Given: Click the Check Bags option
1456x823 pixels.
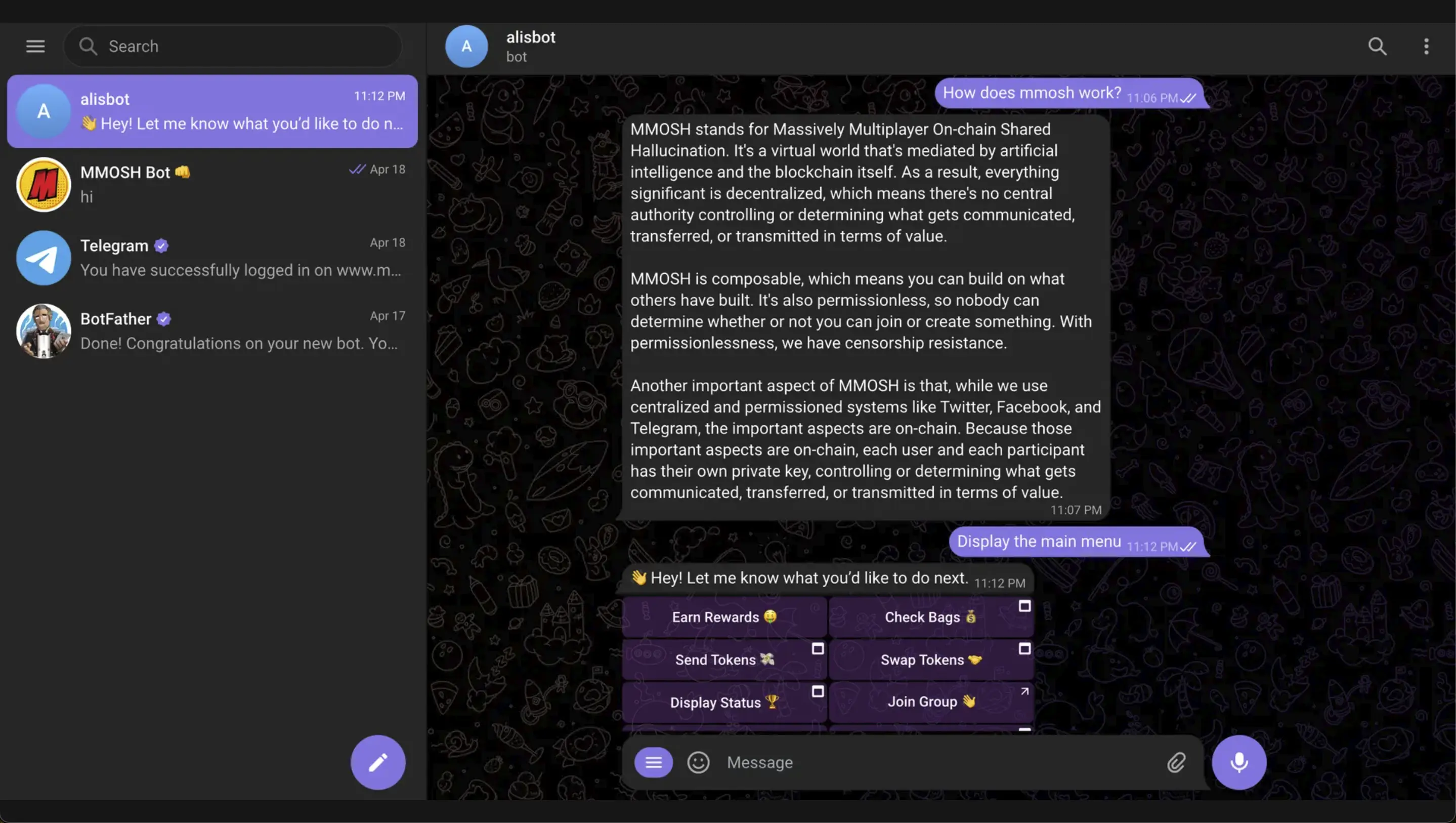Looking at the screenshot, I should pyautogui.click(x=930, y=616).
